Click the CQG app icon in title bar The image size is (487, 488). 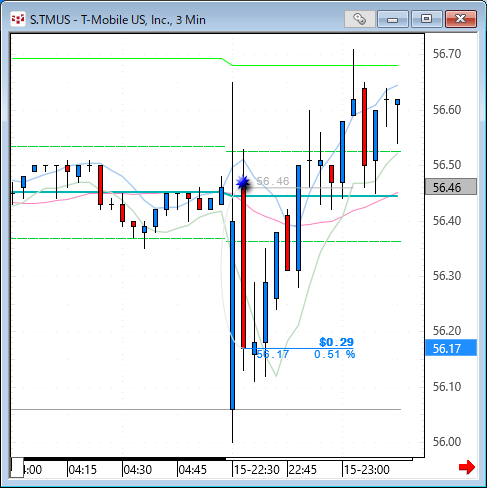tap(18, 19)
